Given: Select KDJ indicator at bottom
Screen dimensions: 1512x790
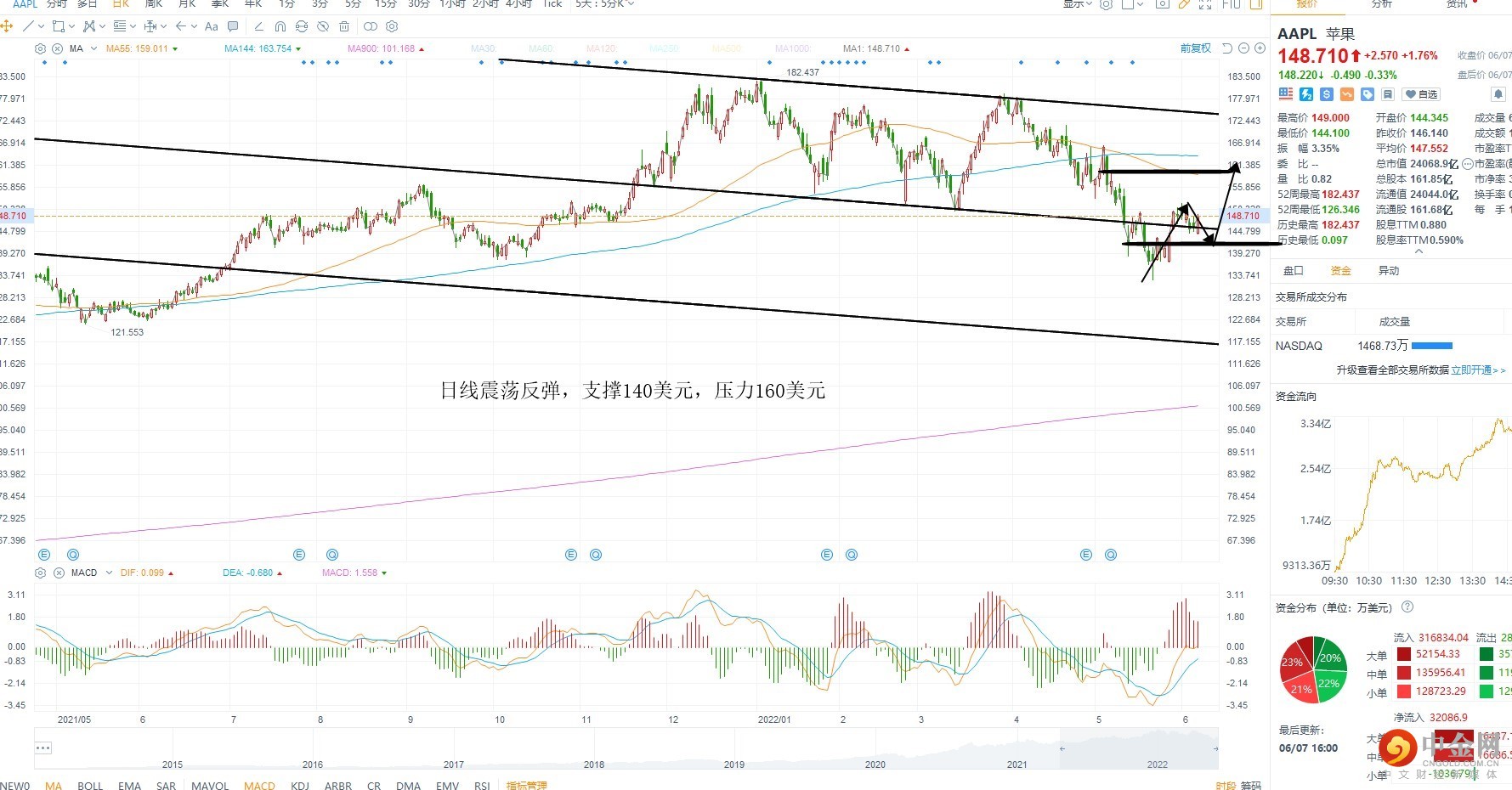Looking at the screenshot, I should click(x=299, y=785).
